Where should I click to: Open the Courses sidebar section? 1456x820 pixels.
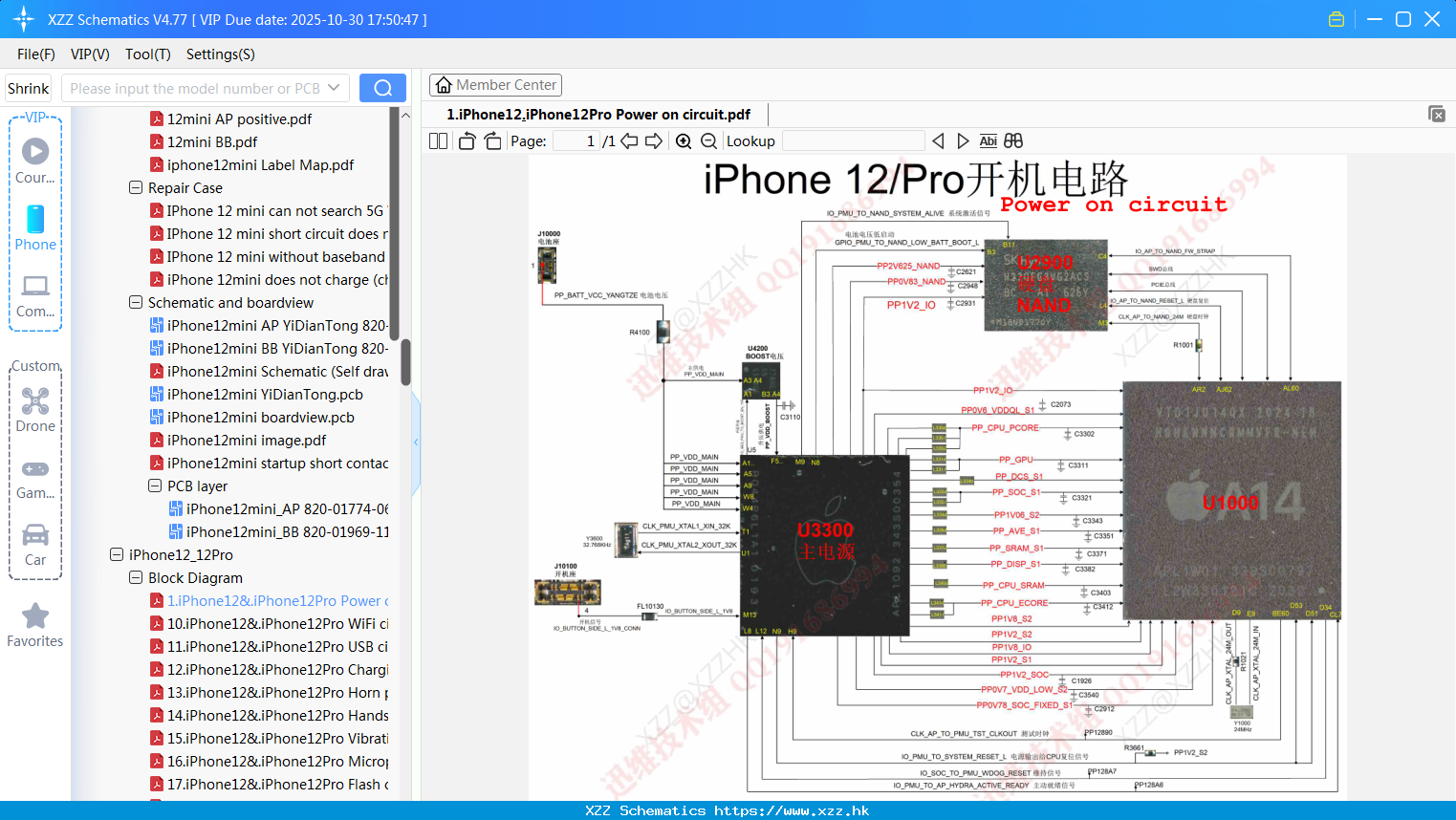pyautogui.click(x=35, y=161)
